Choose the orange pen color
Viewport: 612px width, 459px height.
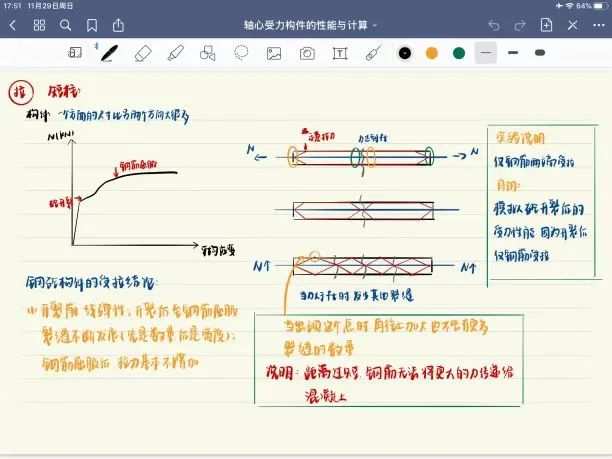point(432,53)
